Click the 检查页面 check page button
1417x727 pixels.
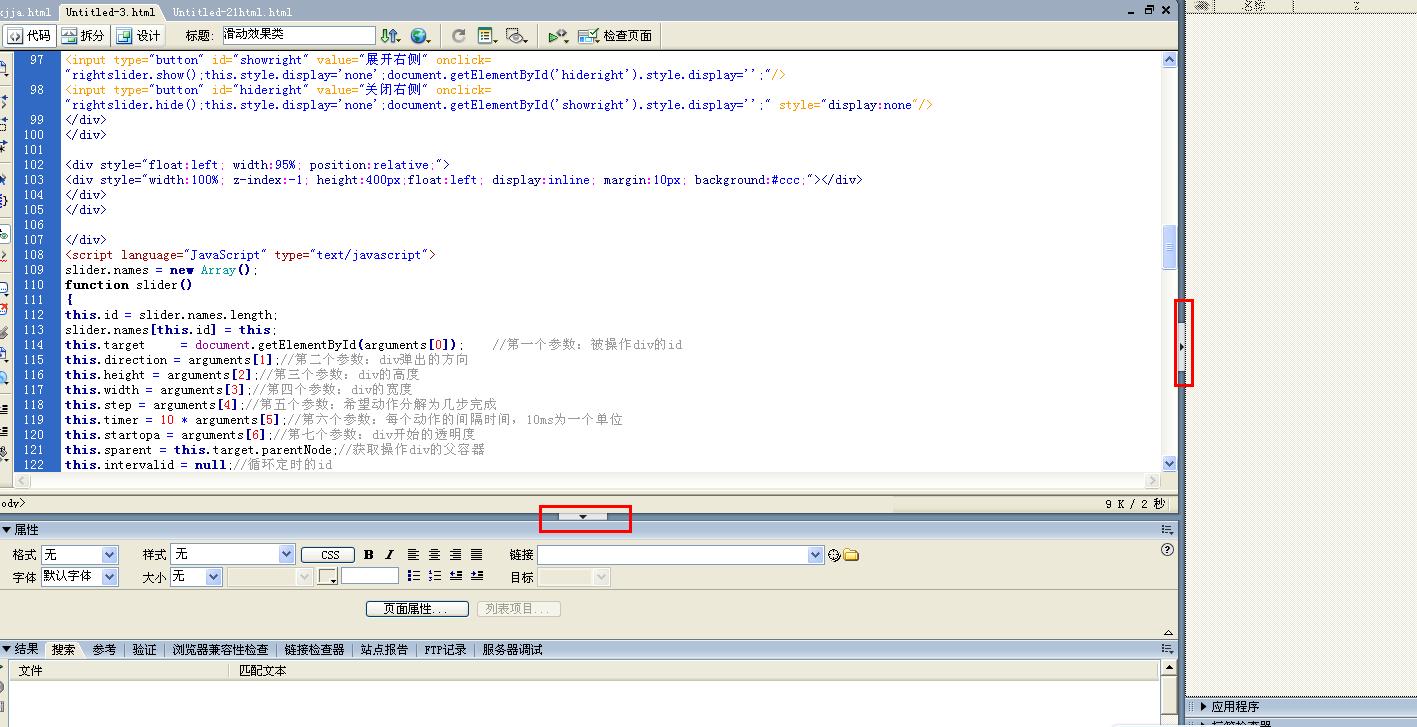pyautogui.click(x=615, y=36)
